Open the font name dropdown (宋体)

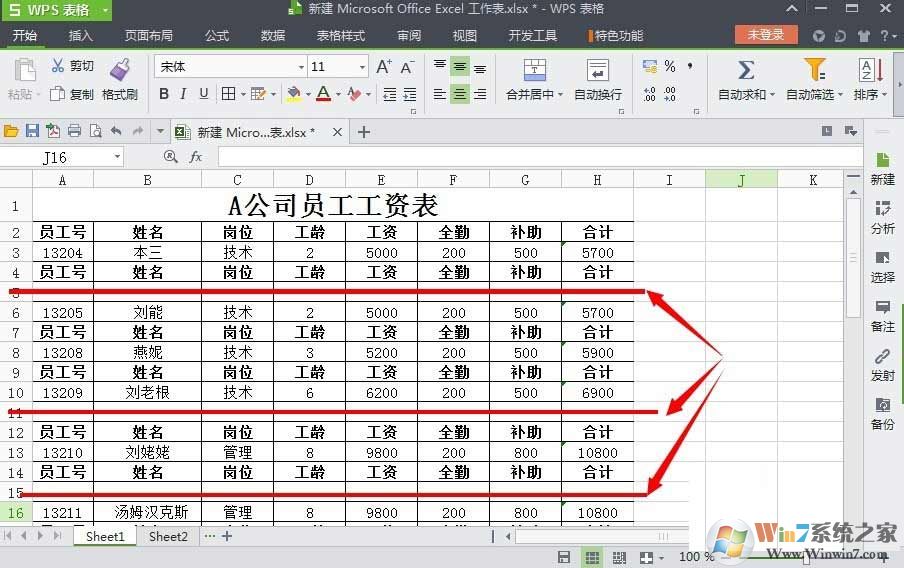[x=301, y=67]
